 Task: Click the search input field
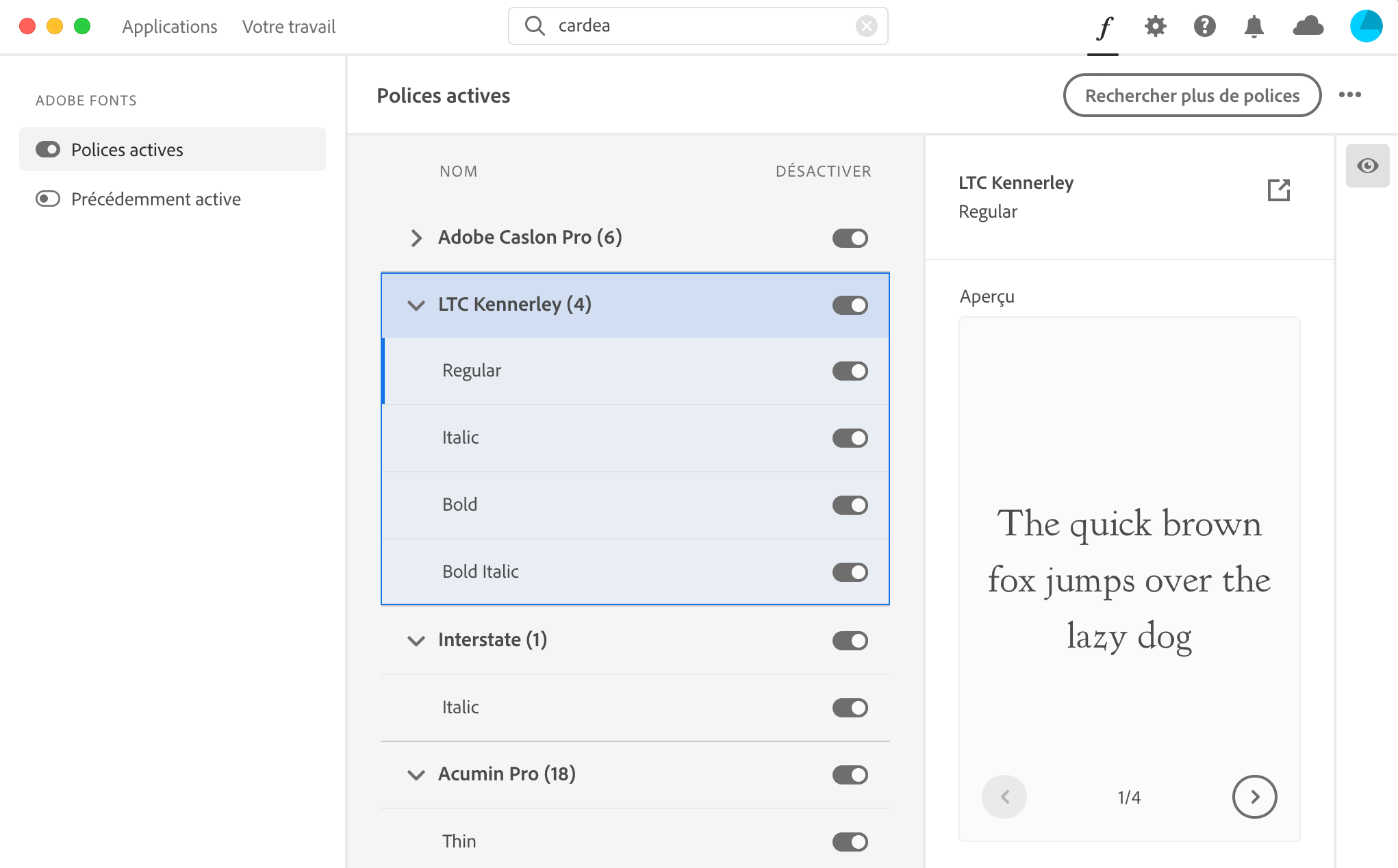(698, 26)
